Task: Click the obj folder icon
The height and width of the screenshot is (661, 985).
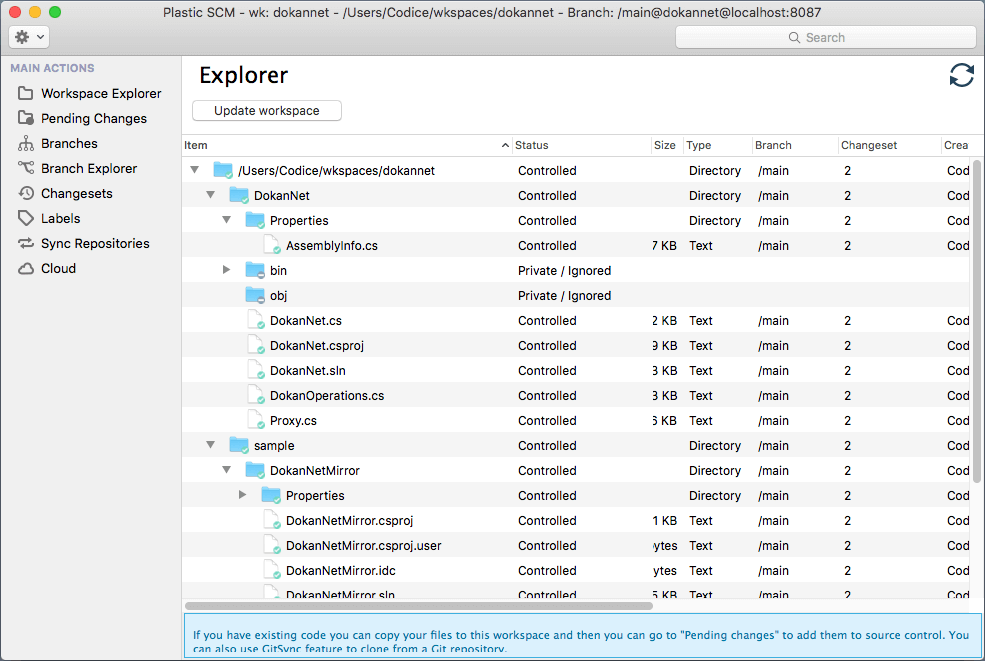Action: click(x=255, y=295)
